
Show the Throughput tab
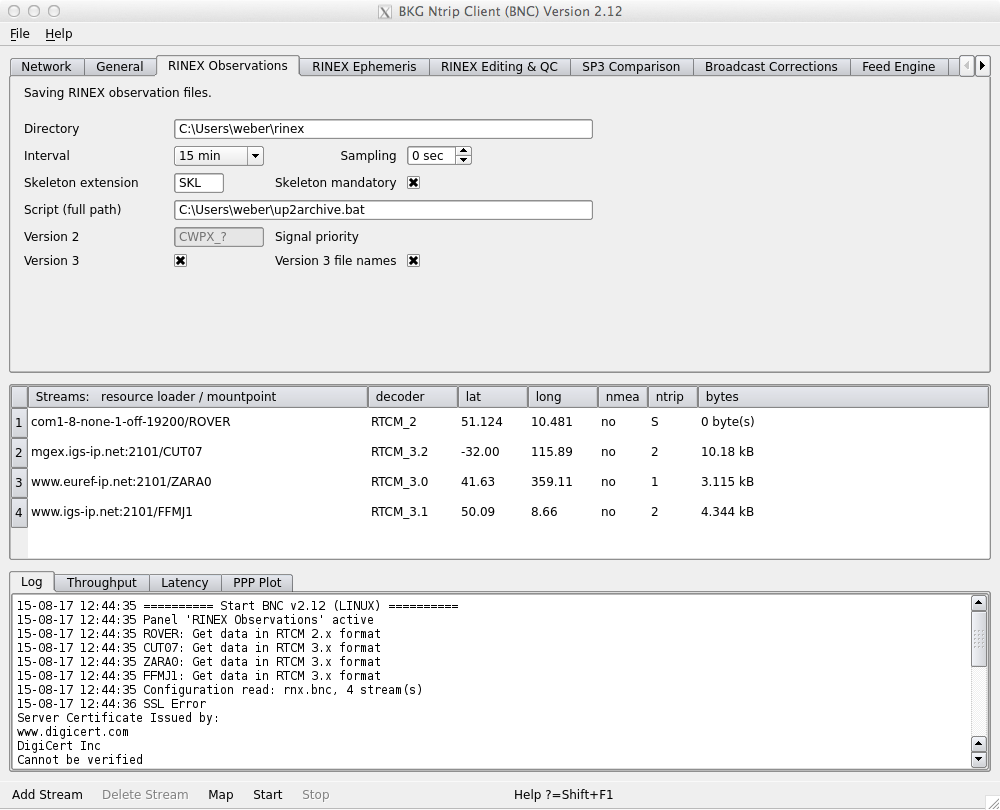coord(101,583)
